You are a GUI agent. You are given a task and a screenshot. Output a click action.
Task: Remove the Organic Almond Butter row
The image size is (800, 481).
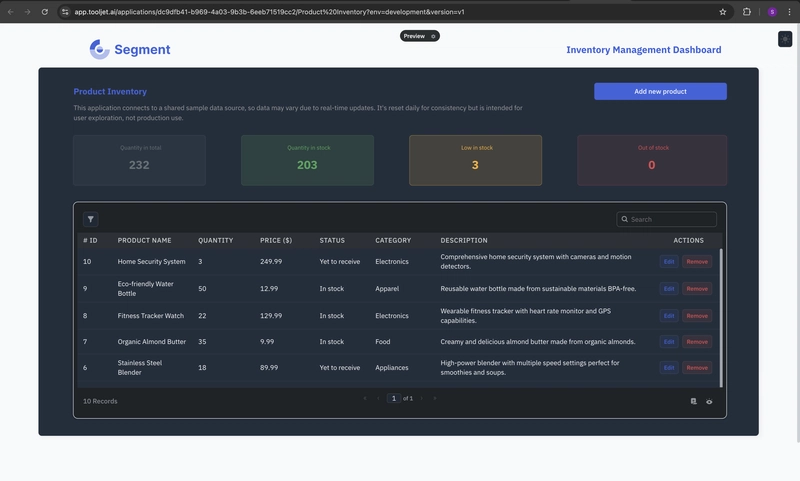(697, 342)
